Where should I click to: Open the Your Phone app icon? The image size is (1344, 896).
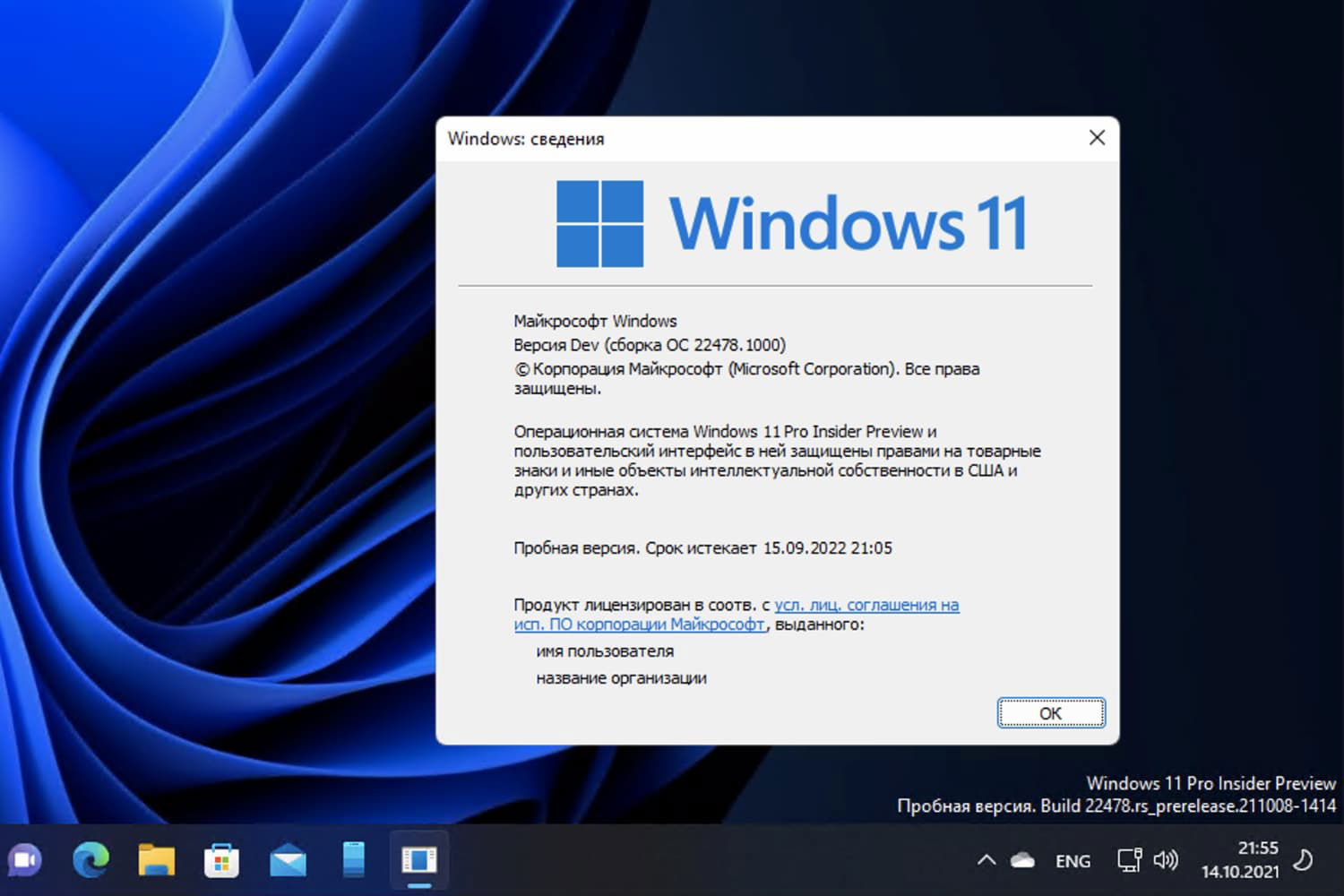(x=351, y=860)
